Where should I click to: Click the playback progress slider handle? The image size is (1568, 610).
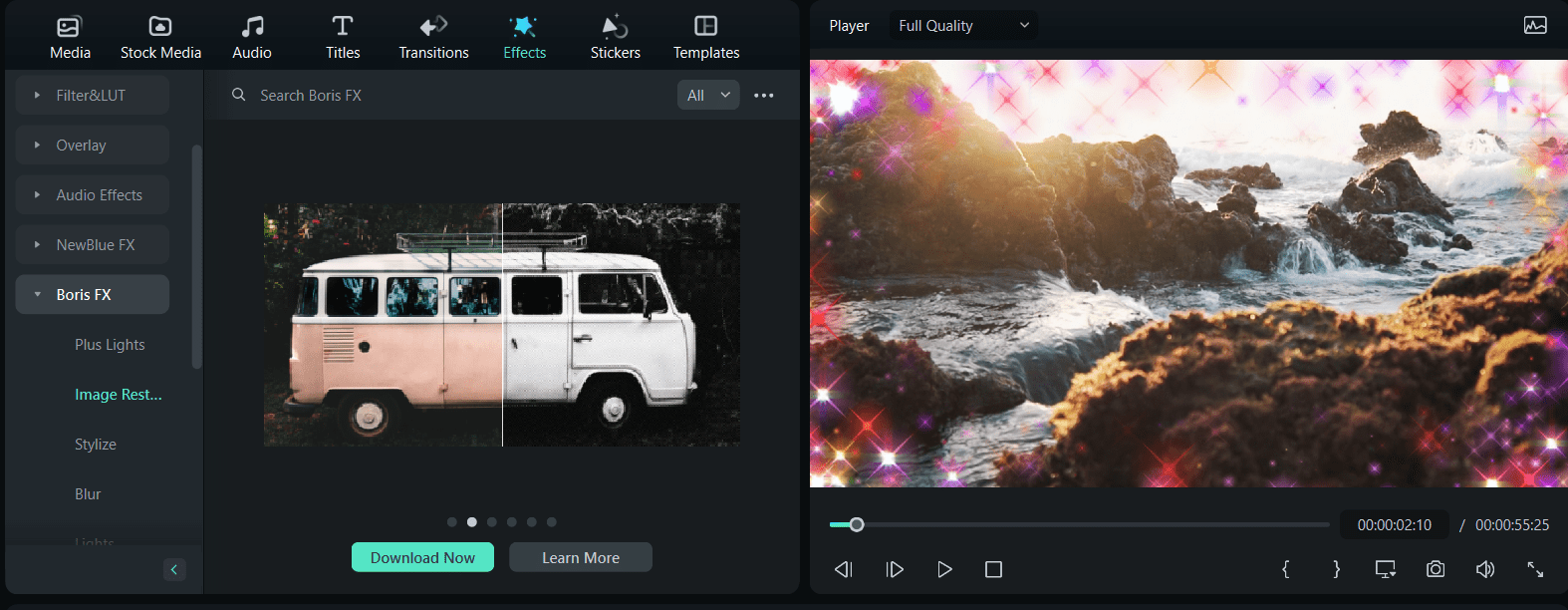click(856, 524)
